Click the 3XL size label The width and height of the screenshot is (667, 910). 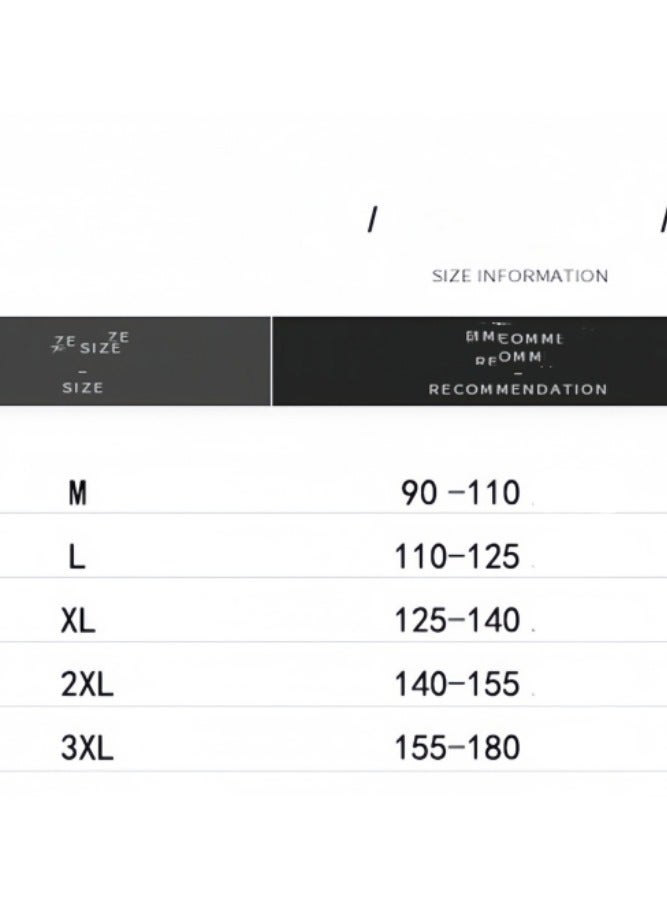(x=87, y=748)
